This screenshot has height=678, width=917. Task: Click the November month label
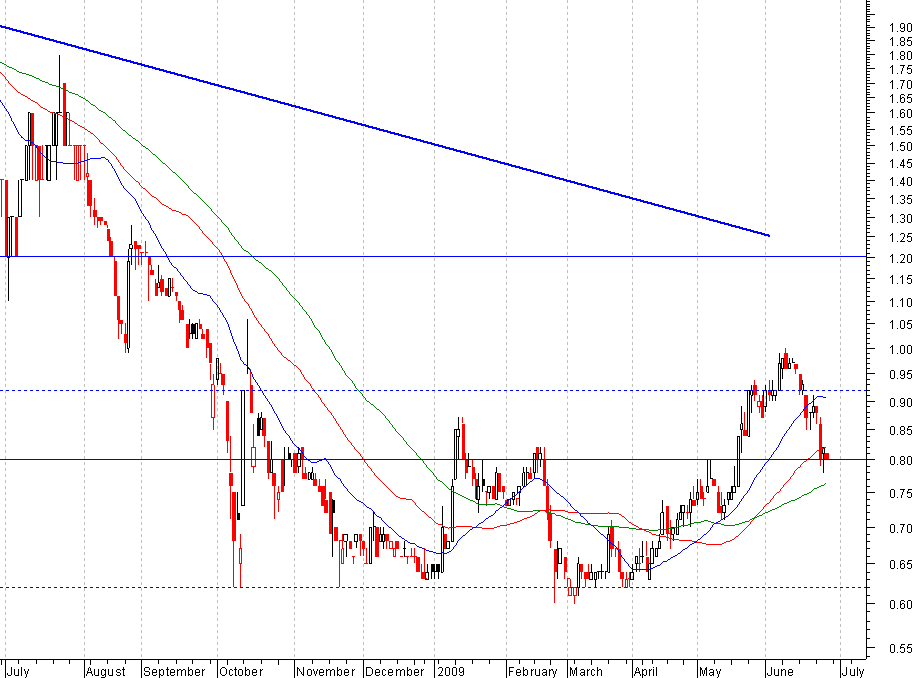pos(326,671)
